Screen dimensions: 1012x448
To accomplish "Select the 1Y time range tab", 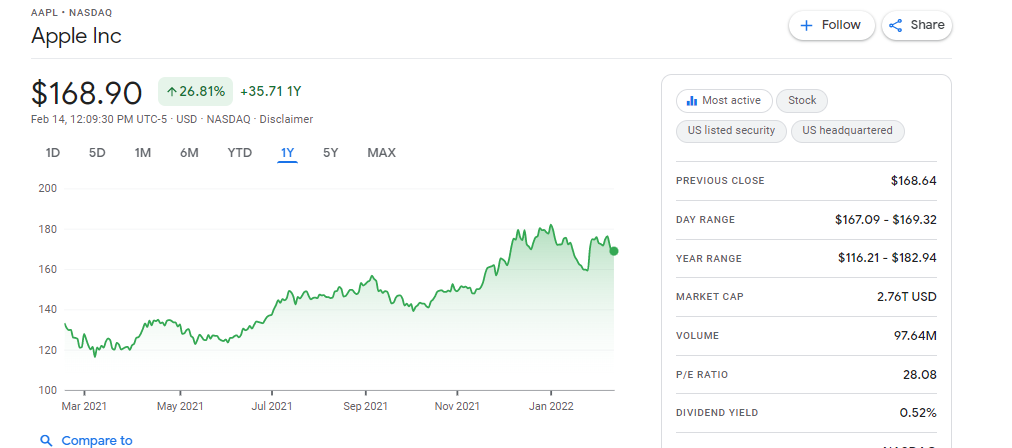I will 287,153.
